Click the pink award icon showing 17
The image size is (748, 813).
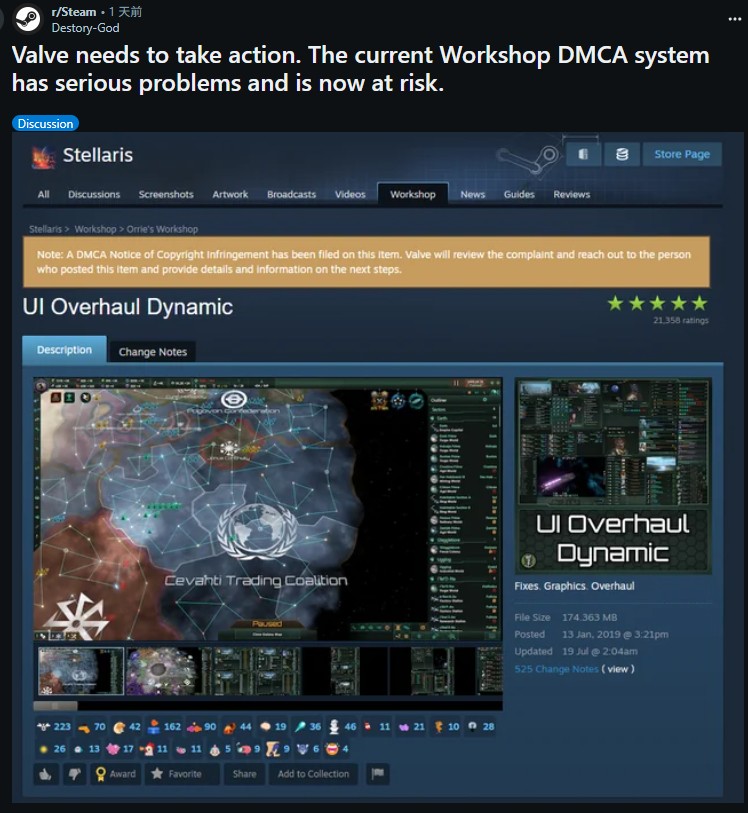tap(112, 749)
